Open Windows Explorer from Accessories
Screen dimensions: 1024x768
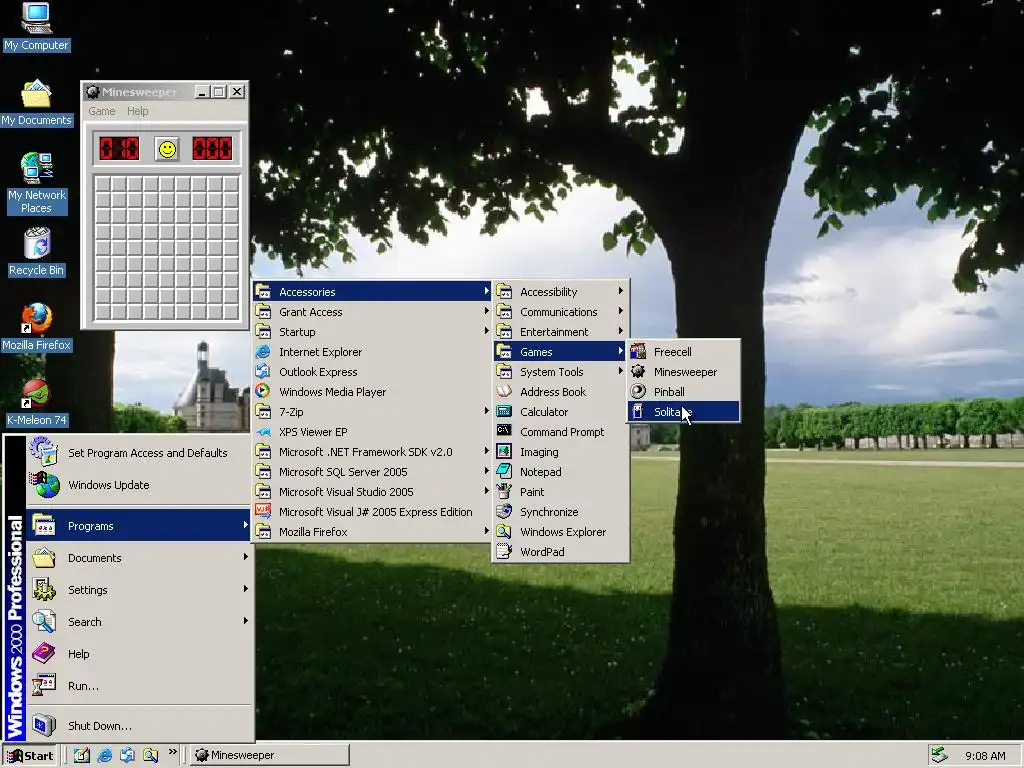561,532
